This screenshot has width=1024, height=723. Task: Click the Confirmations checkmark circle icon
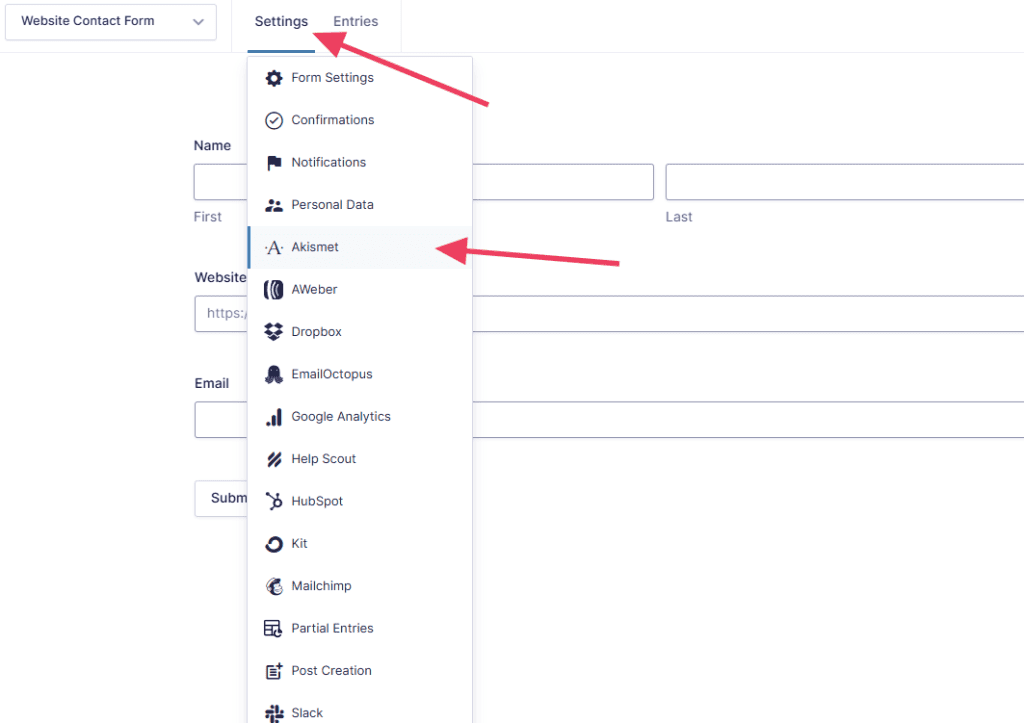[274, 120]
